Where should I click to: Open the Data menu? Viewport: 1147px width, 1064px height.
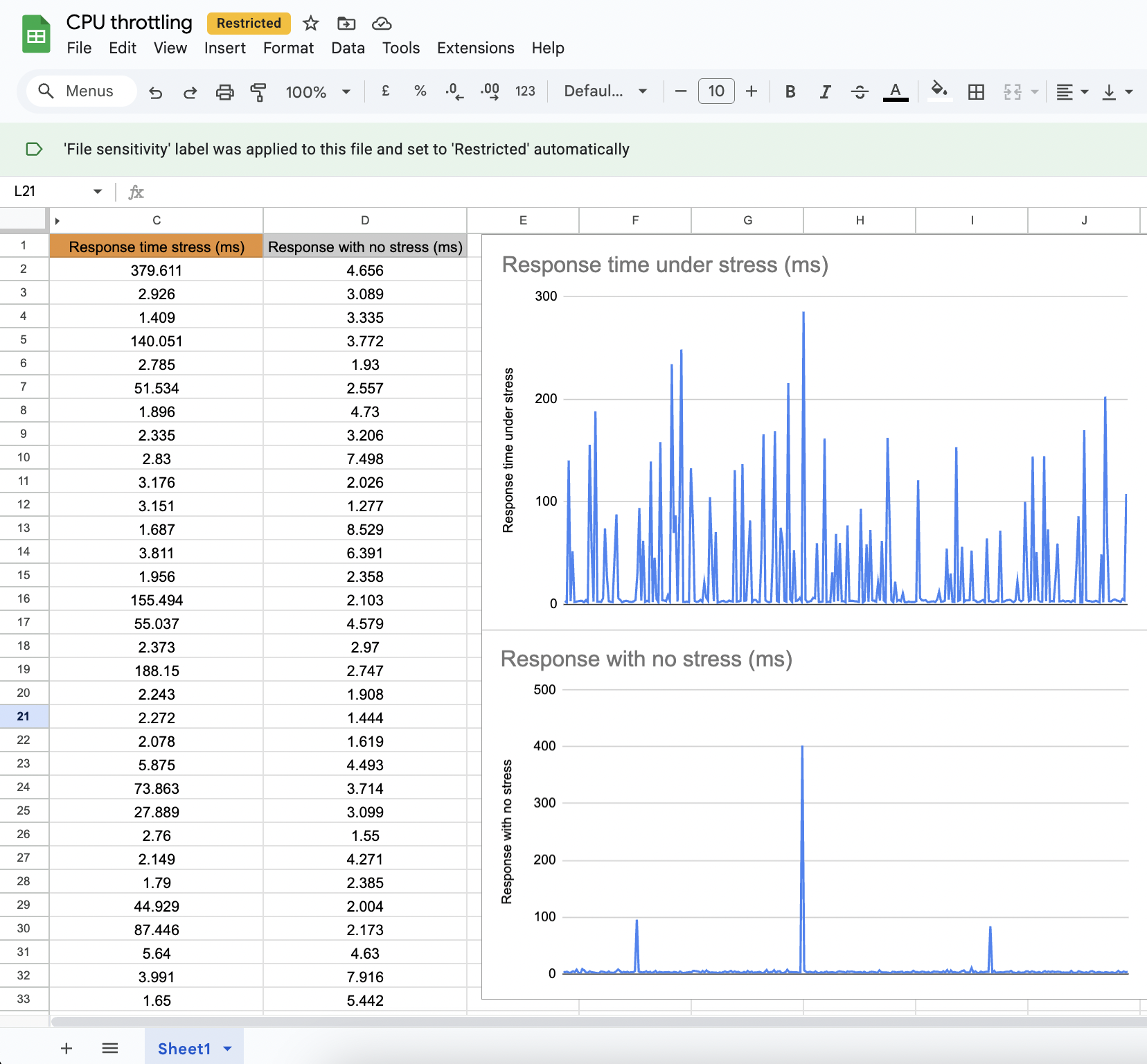tap(348, 48)
